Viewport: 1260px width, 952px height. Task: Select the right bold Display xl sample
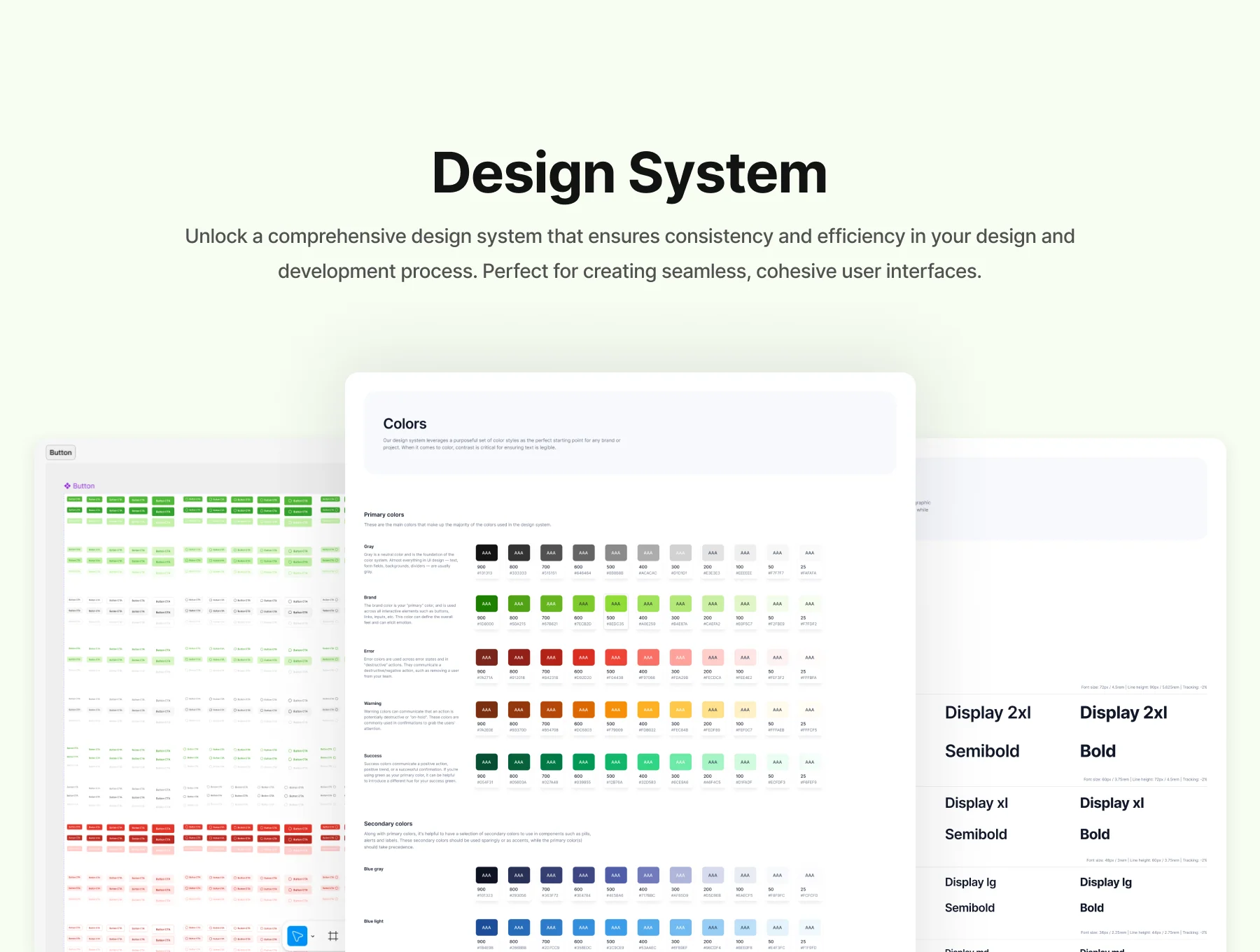(x=1112, y=803)
